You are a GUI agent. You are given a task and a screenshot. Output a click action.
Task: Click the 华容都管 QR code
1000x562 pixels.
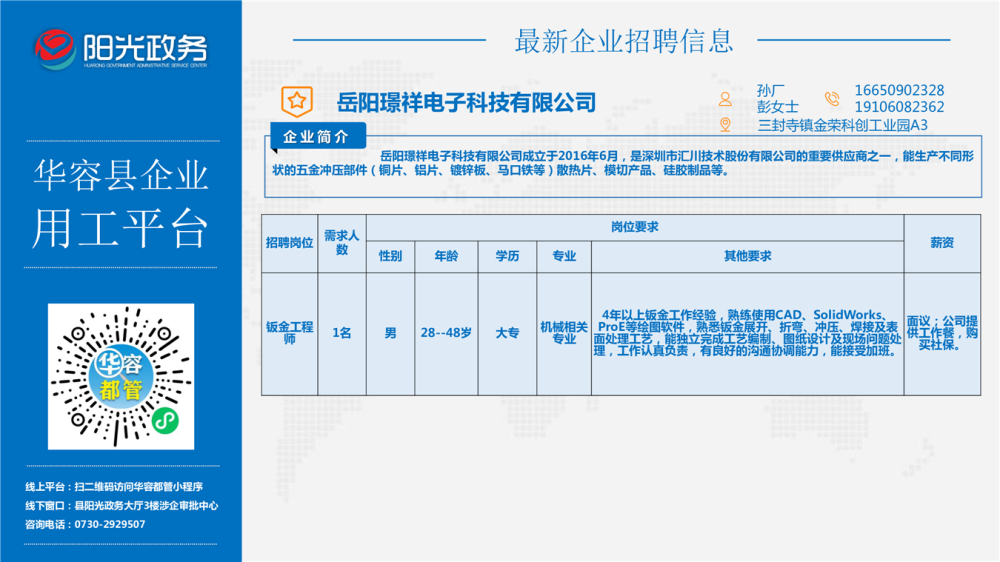pyautogui.click(x=120, y=377)
